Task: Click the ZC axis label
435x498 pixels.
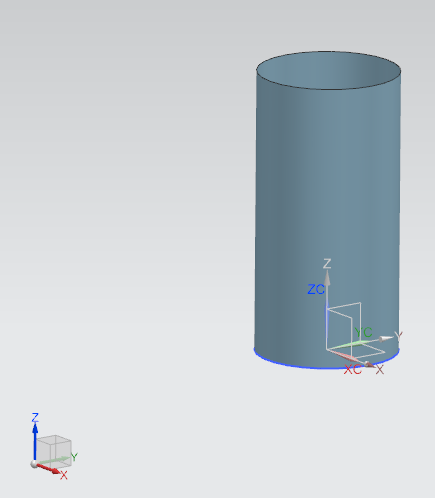Action: point(316,289)
